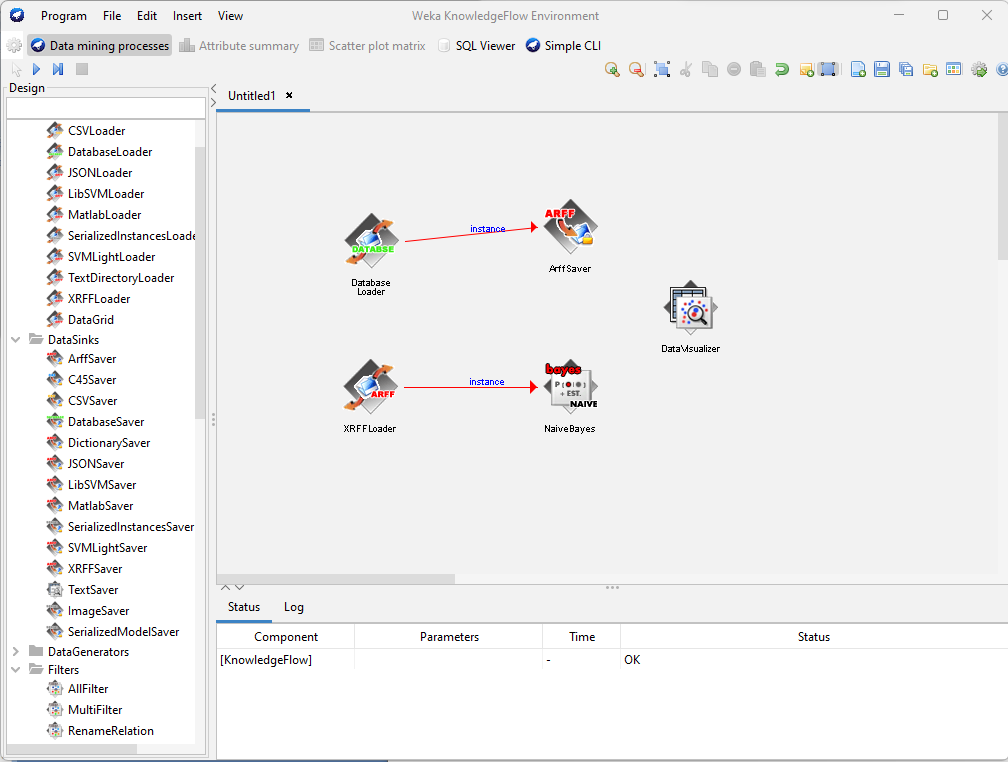Viewport: 1008px width, 762px height.
Task: Collapse the Filters folder
Action: 16,669
